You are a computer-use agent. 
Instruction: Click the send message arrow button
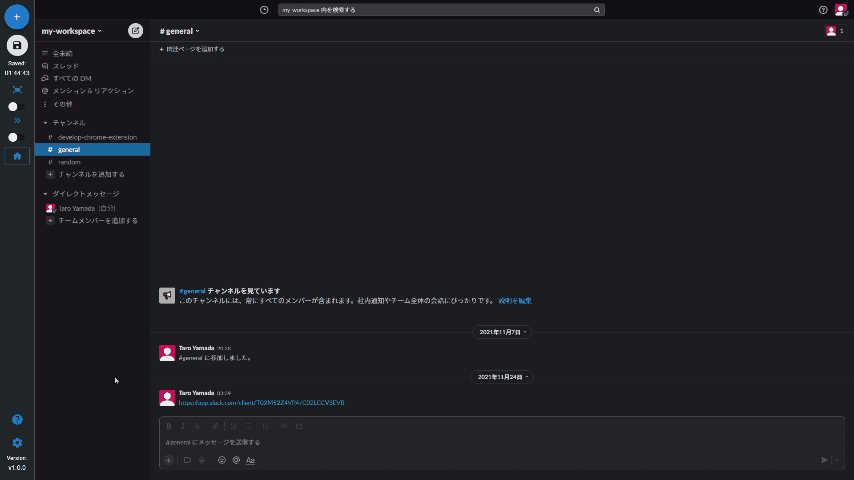pyautogui.click(x=824, y=460)
